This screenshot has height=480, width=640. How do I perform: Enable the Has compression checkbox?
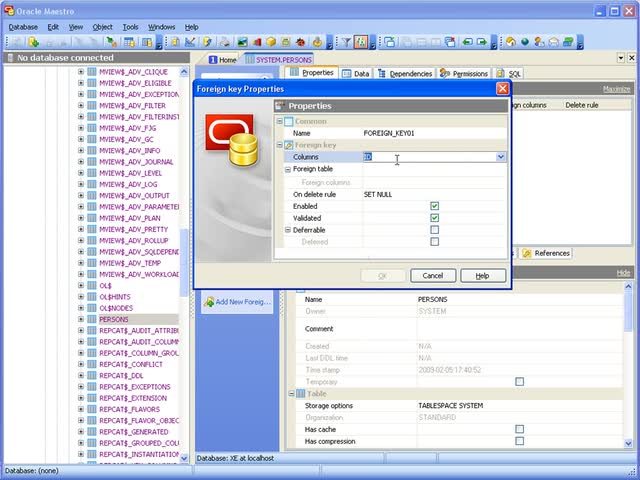[519, 441]
